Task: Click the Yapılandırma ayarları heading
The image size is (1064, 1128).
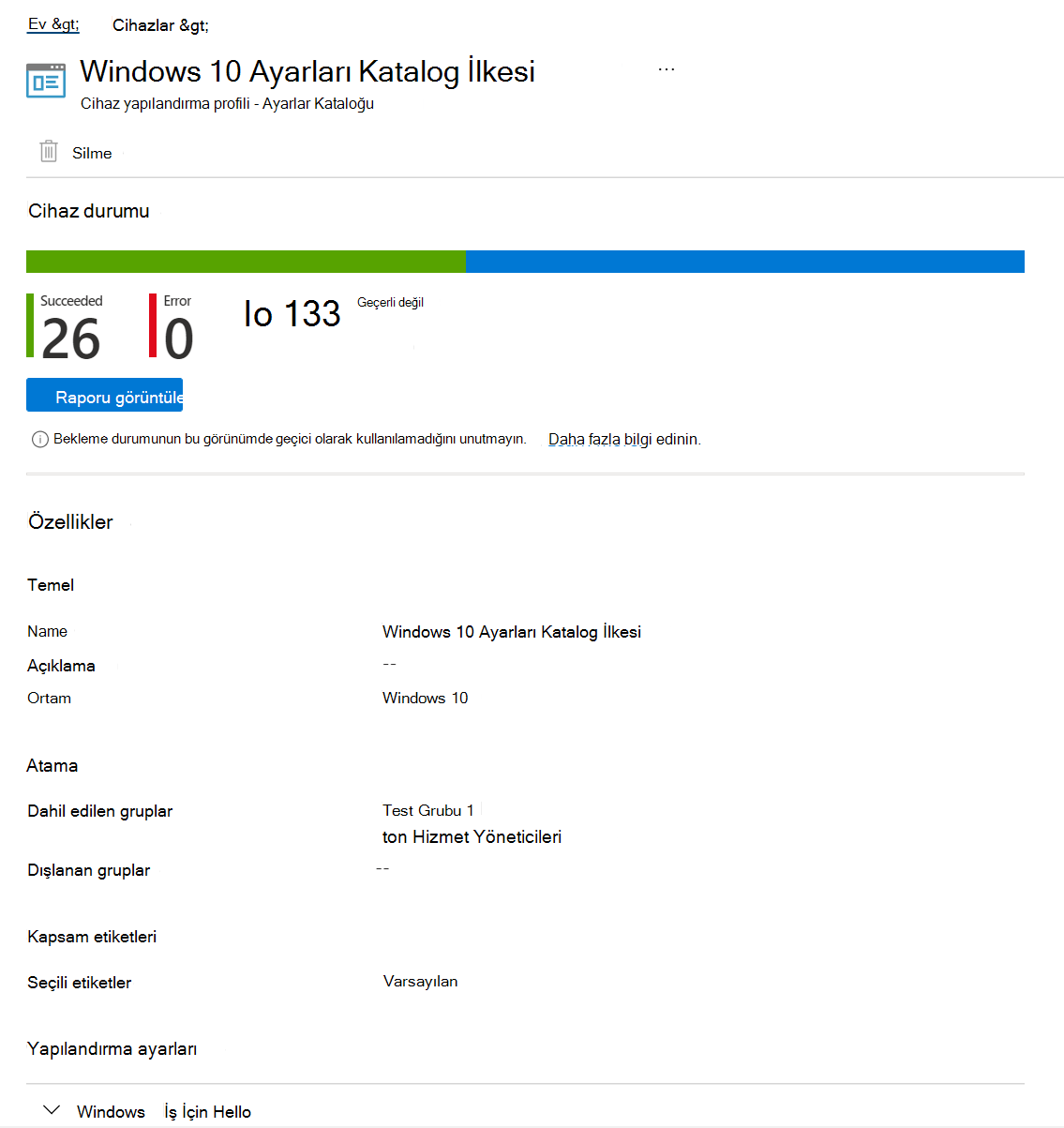Action: (112, 1049)
